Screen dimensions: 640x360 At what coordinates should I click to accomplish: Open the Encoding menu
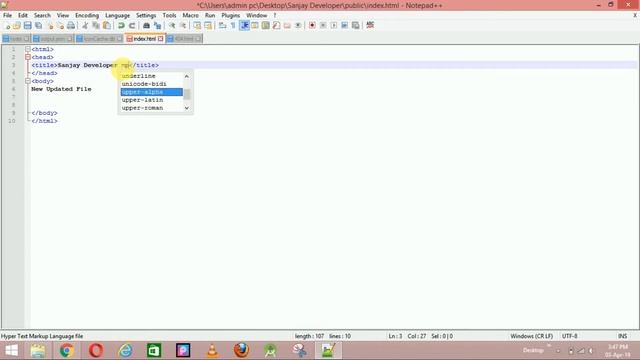[x=87, y=15]
